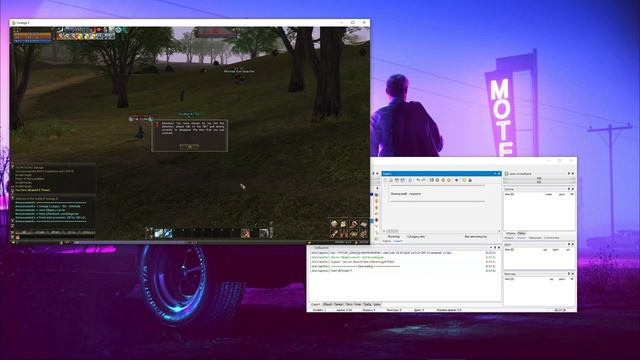Click the lower progress bar in targets panel
This screenshot has width=640, height=360.
[539, 182]
